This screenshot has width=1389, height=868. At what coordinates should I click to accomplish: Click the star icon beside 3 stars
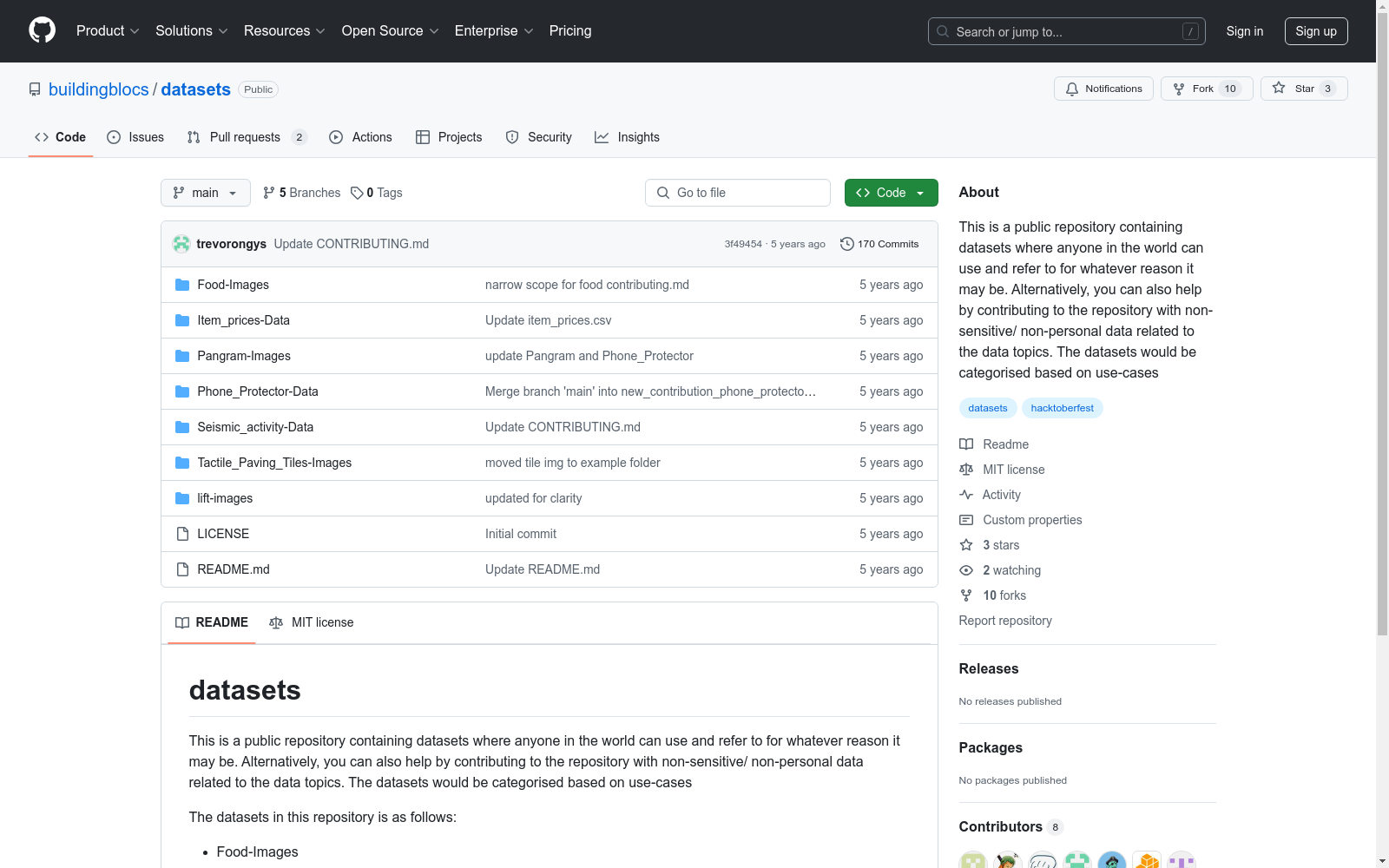click(x=966, y=545)
